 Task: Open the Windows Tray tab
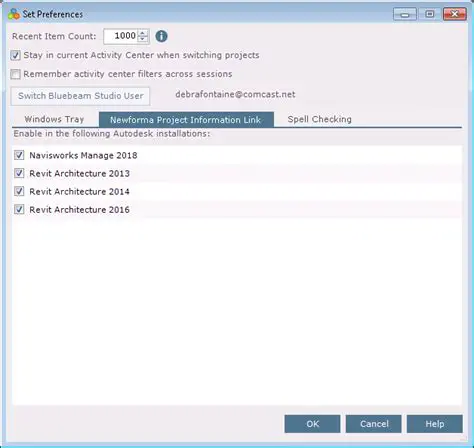point(54,119)
